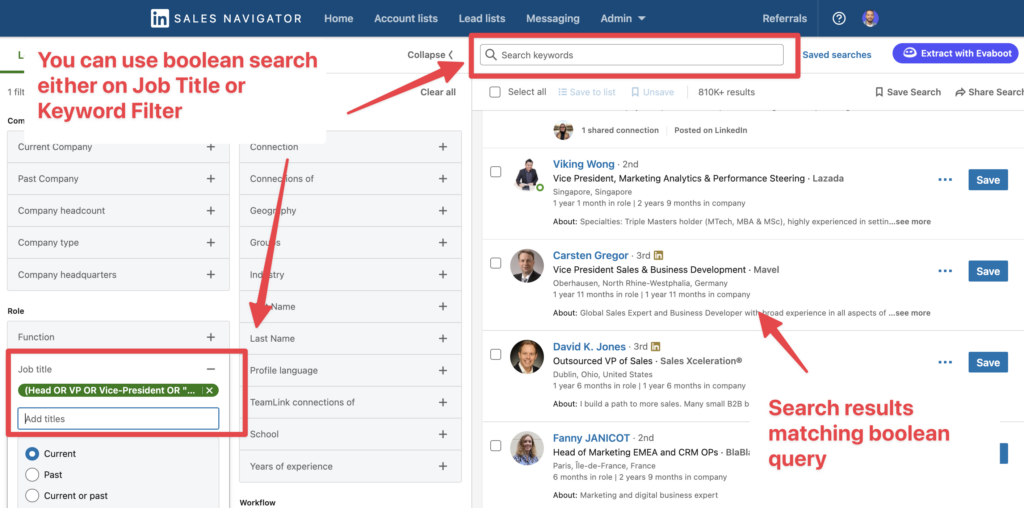Click Save to list option
The width and height of the screenshot is (1024, 508).
(586, 92)
